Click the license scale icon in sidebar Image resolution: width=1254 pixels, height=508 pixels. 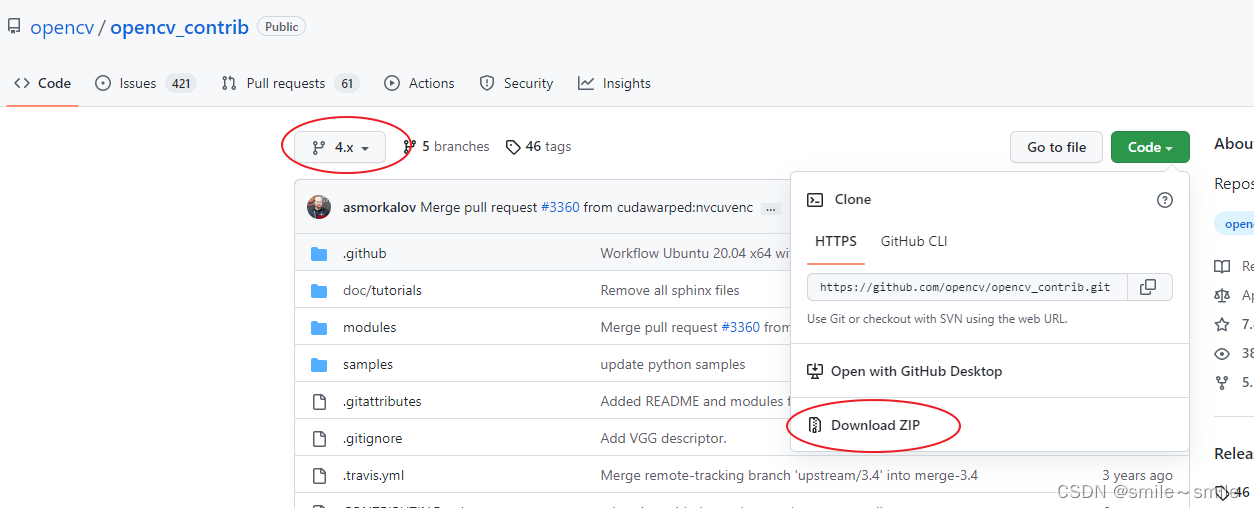pyautogui.click(x=1222, y=295)
